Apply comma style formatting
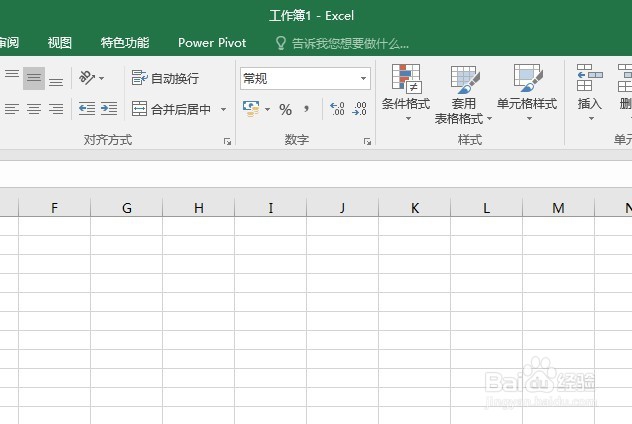 tap(307, 109)
